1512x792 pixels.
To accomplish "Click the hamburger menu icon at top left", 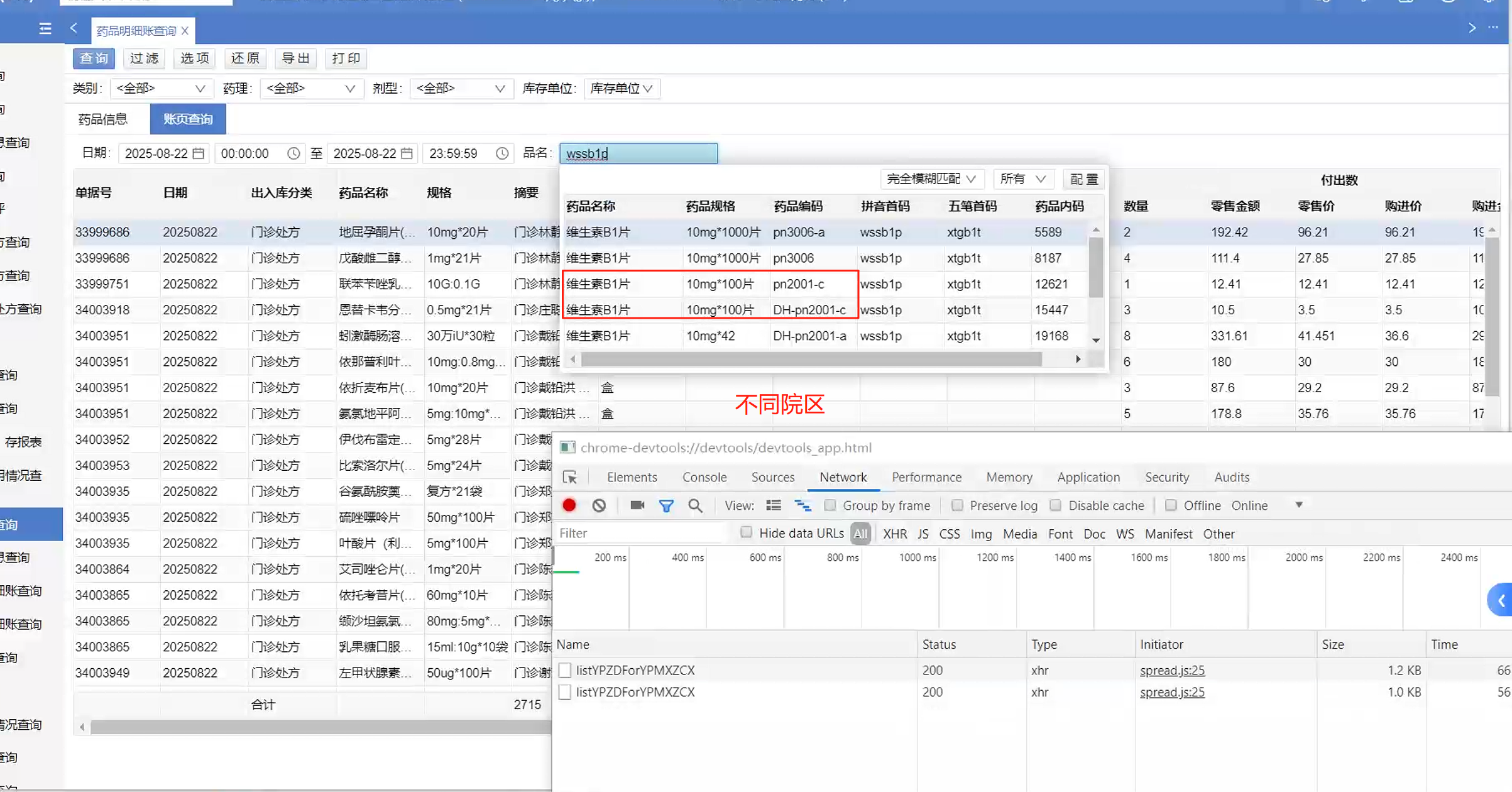I will pyautogui.click(x=45, y=28).
